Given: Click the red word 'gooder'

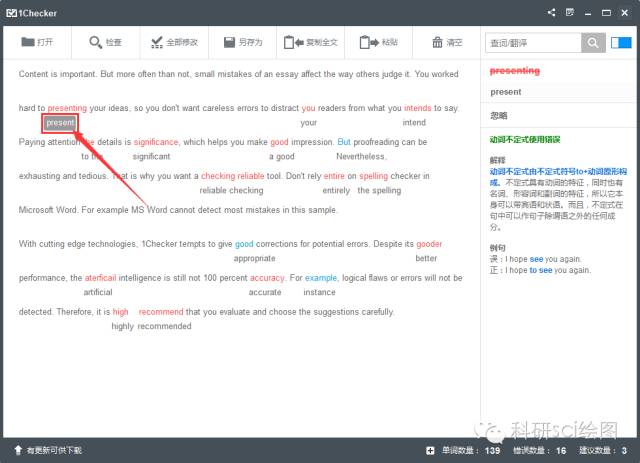Looking at the screenshot, I should tap(429, 244).
